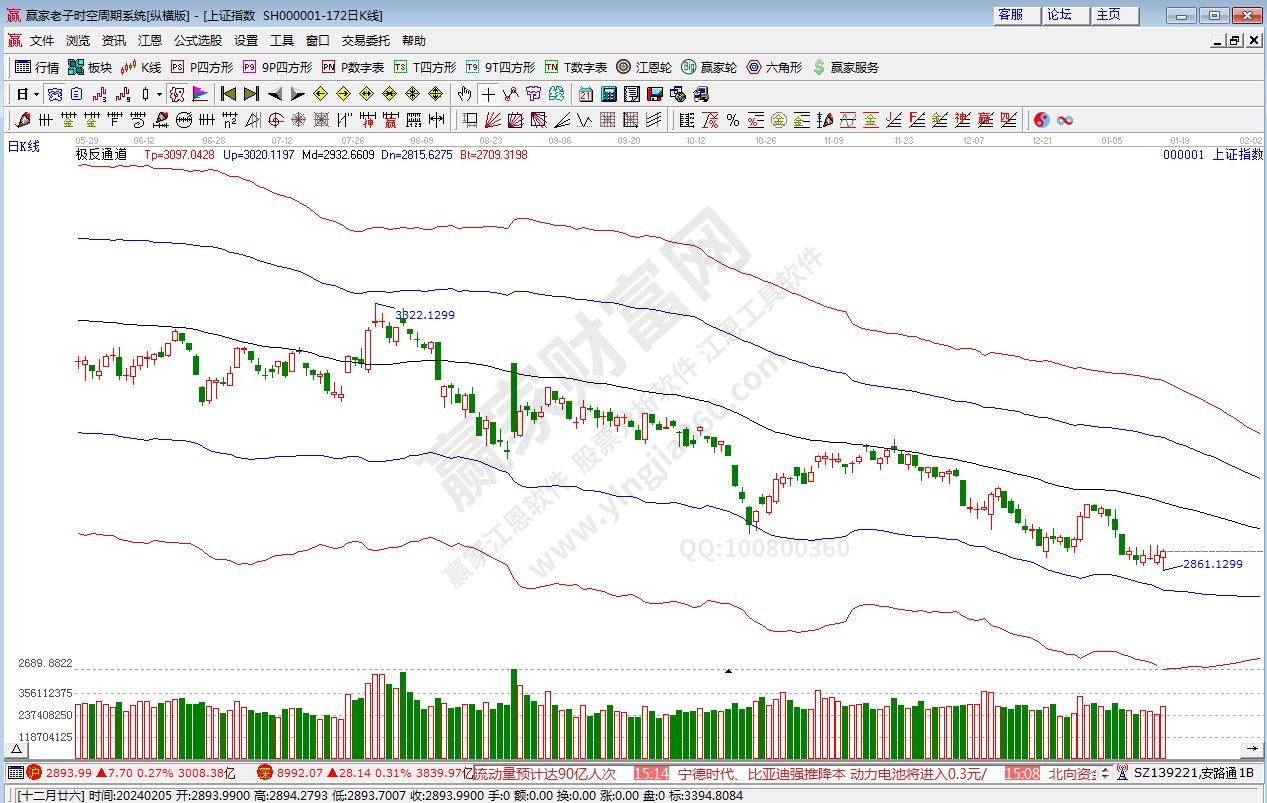Image resolution: width=1267 pixels, height=803 pixels.
Task: Open the 交易委托 menu
Action: (365, 41)
